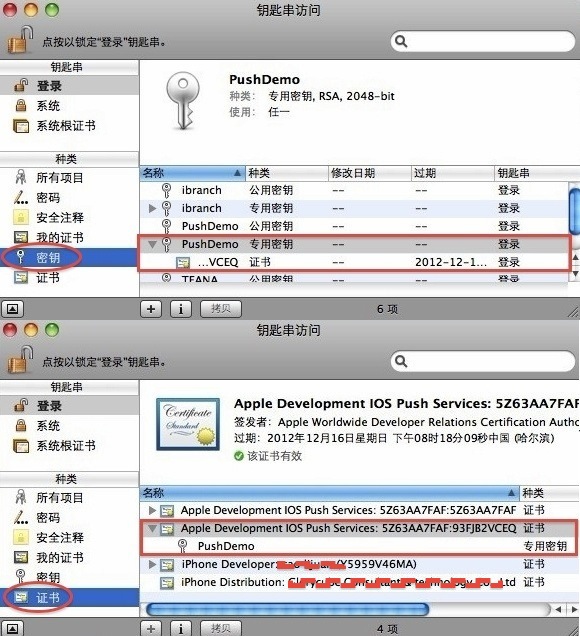This screenshot has width=580, height=636.
Task: Select 密码 category in upper window
Action: click(x=69, y=198)
